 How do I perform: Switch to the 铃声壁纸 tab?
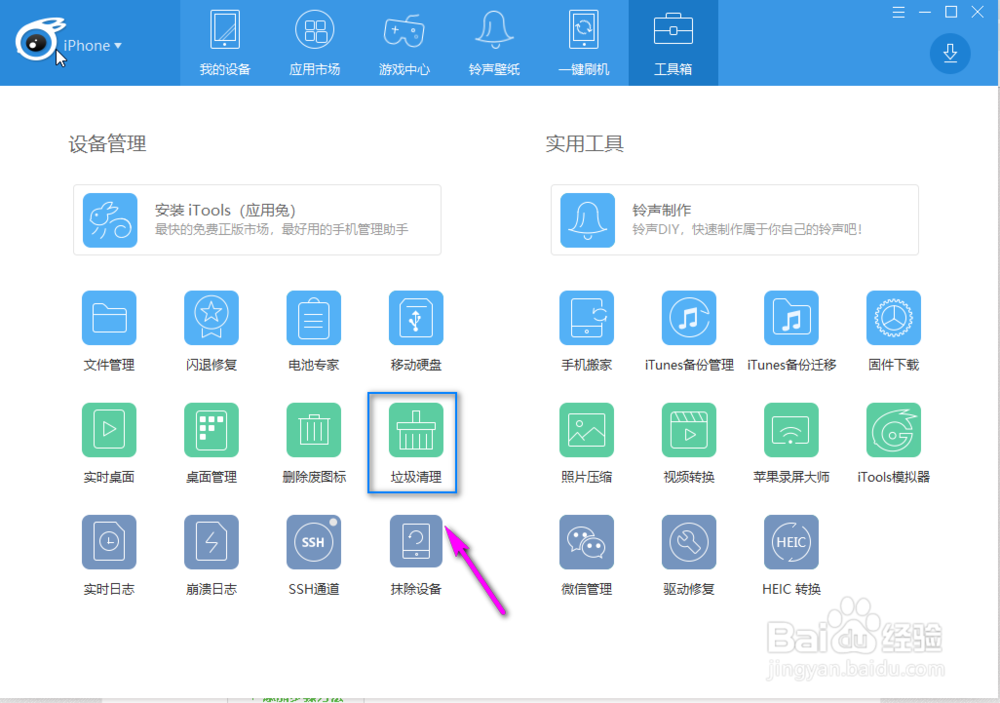click(x=494, y=43)
